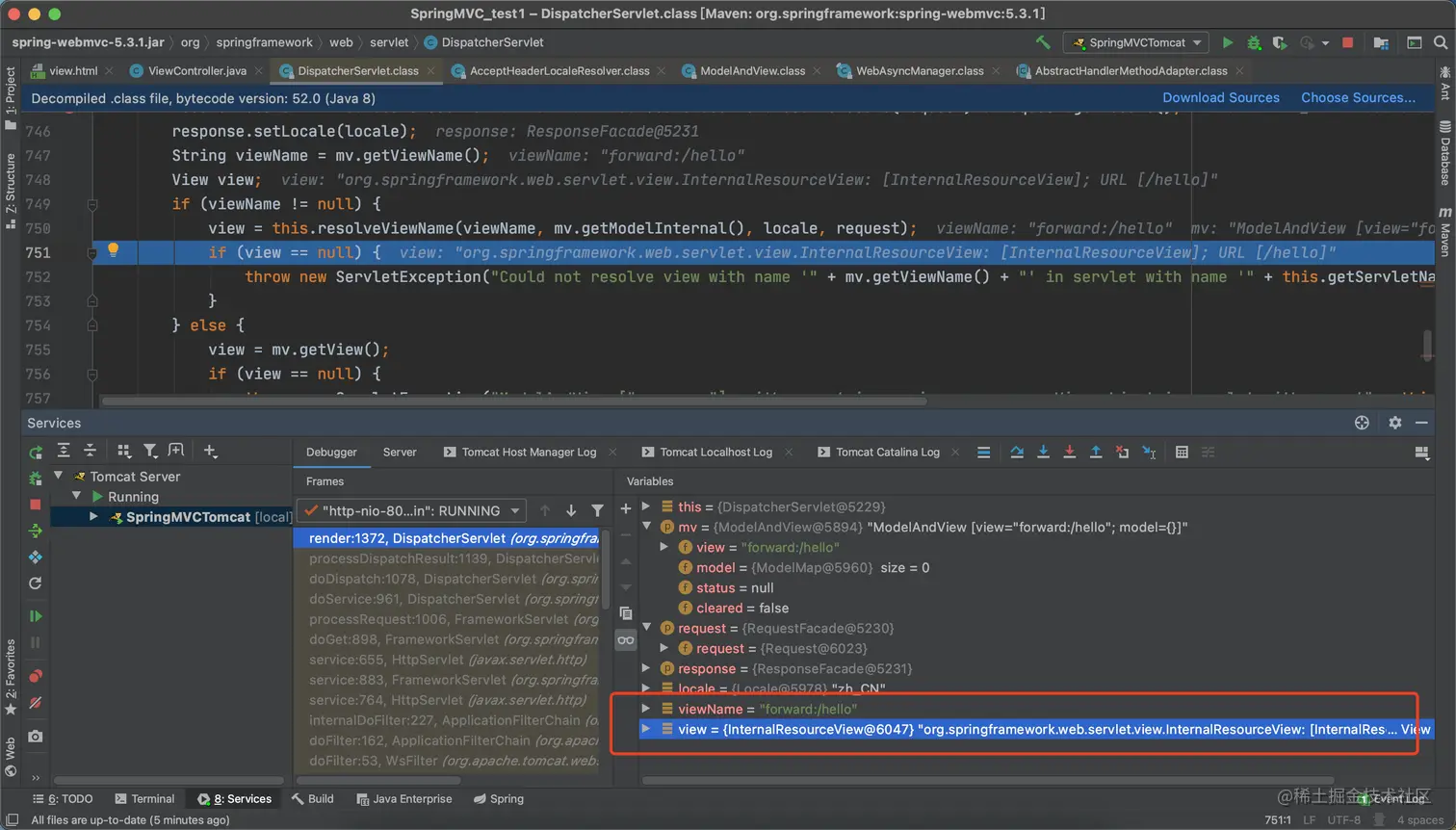Screen dimensions: 1456x830
Task: Close AcceptHeaderLocaleResolver.class tab
Action: (662, 71)
